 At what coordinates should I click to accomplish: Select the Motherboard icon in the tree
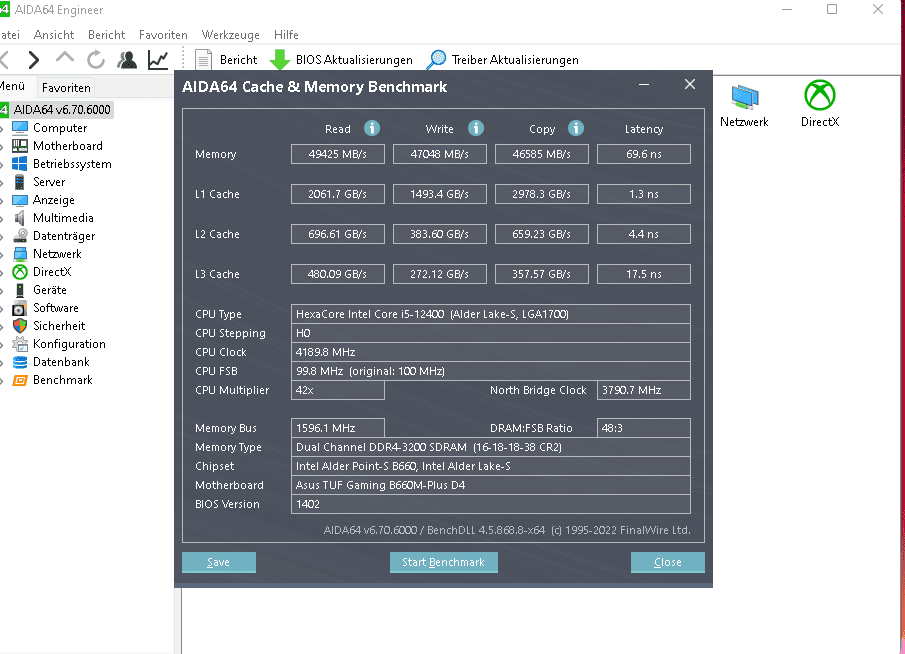click(20, 145)
